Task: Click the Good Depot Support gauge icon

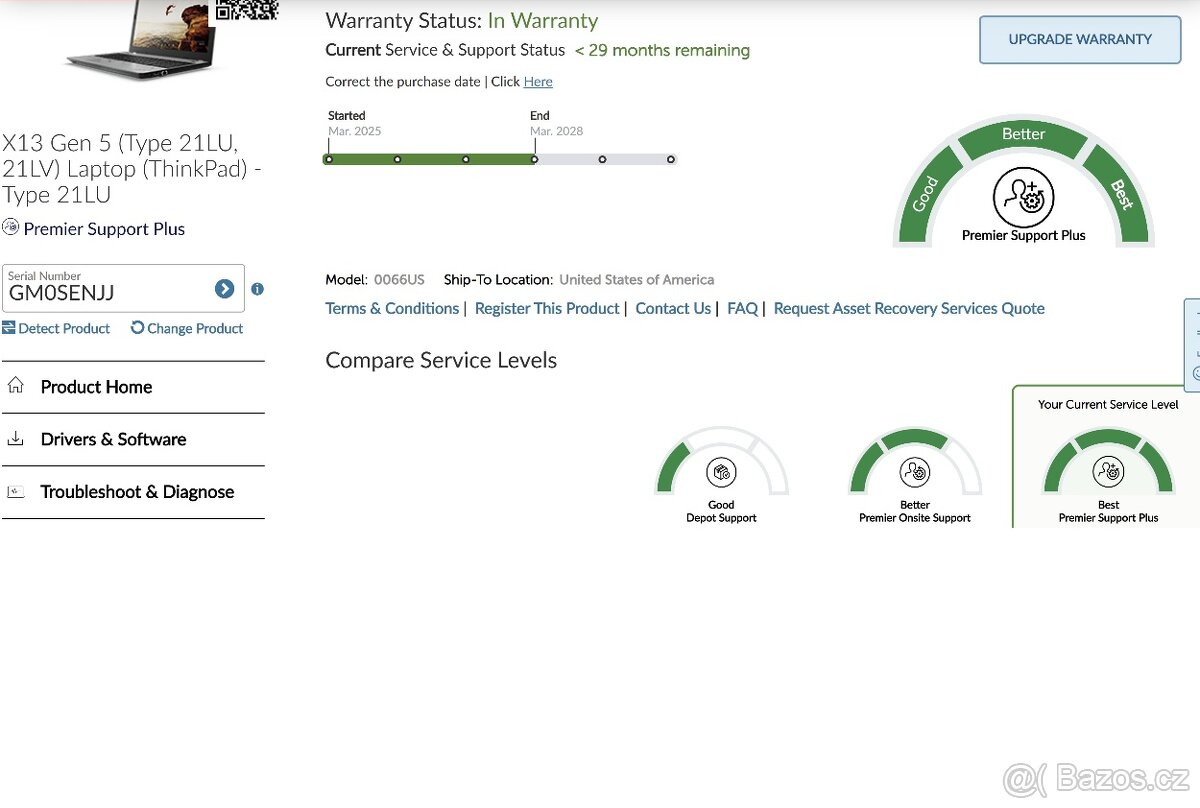Action: (x=721, y=472)
